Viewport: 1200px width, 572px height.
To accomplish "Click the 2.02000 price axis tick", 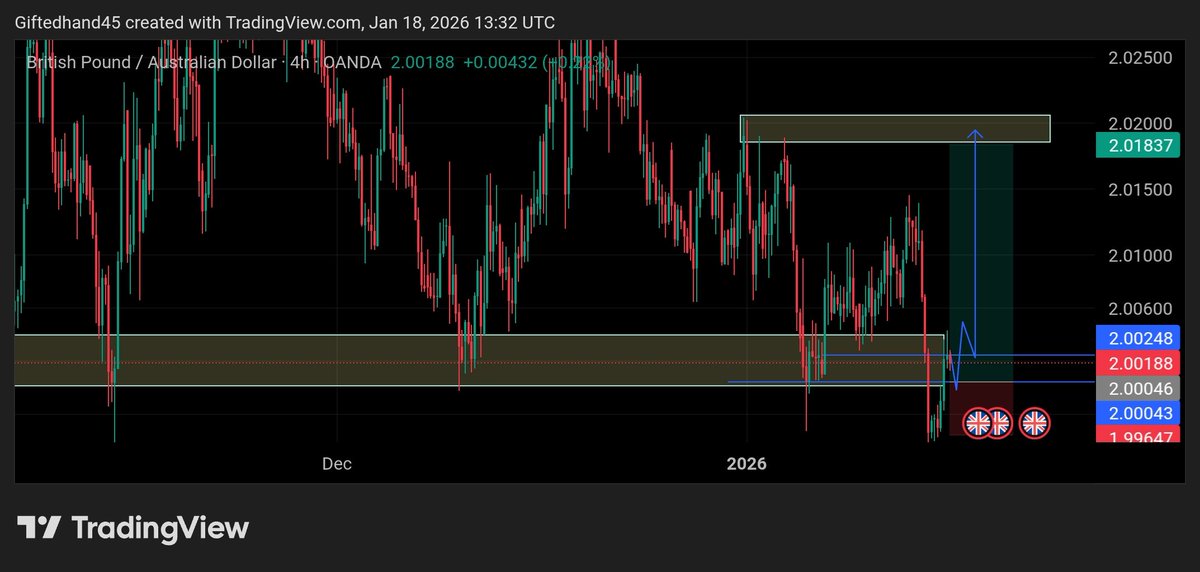I will pos(1140,124).
